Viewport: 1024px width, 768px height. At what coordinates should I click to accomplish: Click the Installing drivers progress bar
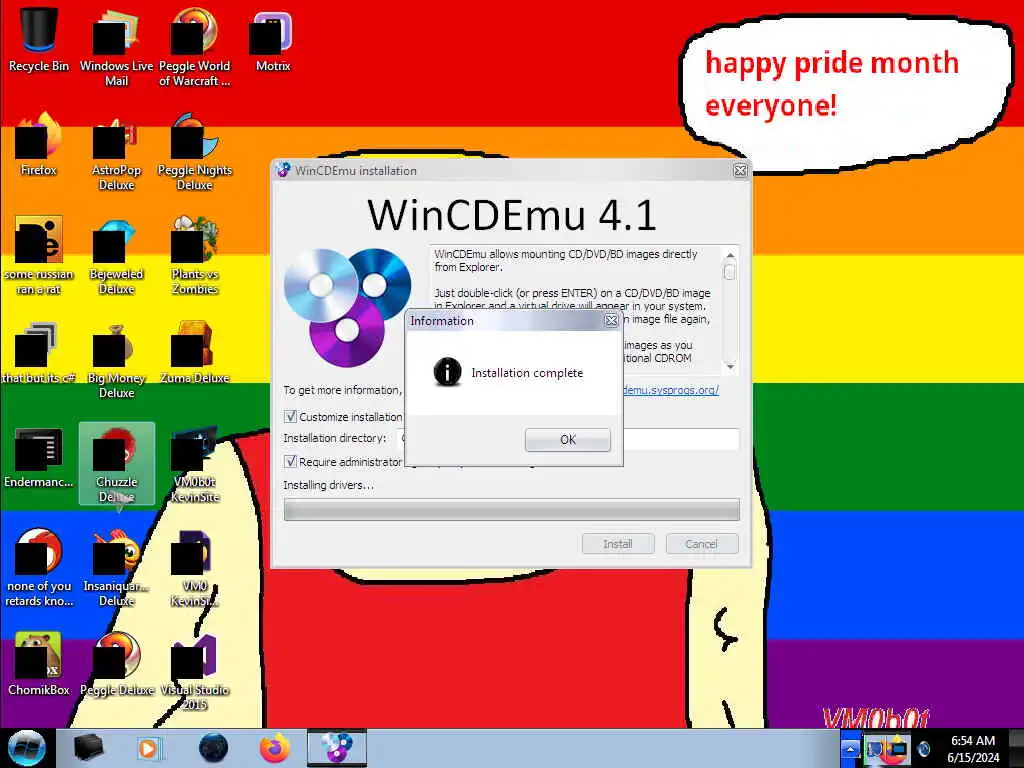point(511,509)
